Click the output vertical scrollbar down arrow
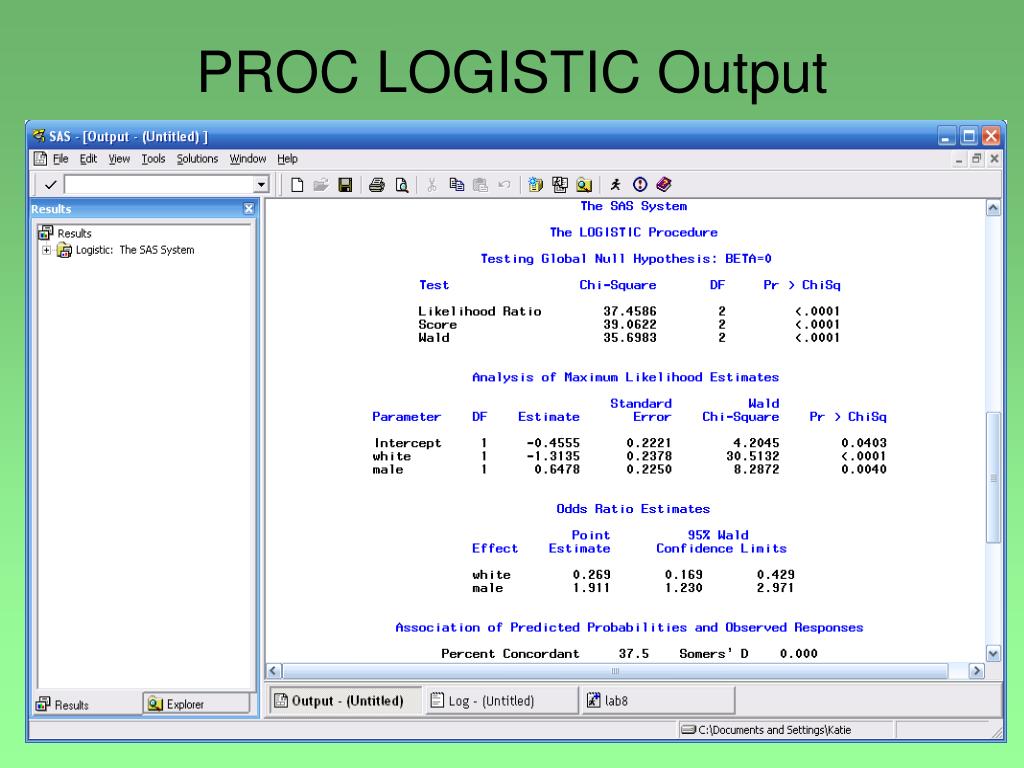The height and width of the screenshot is (768, 1024). (x=993, y=653)
